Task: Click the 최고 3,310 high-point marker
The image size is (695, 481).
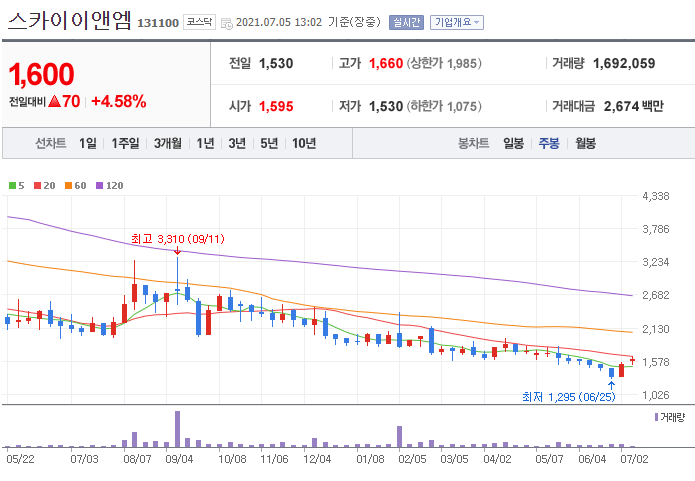Action: point(177,239)
